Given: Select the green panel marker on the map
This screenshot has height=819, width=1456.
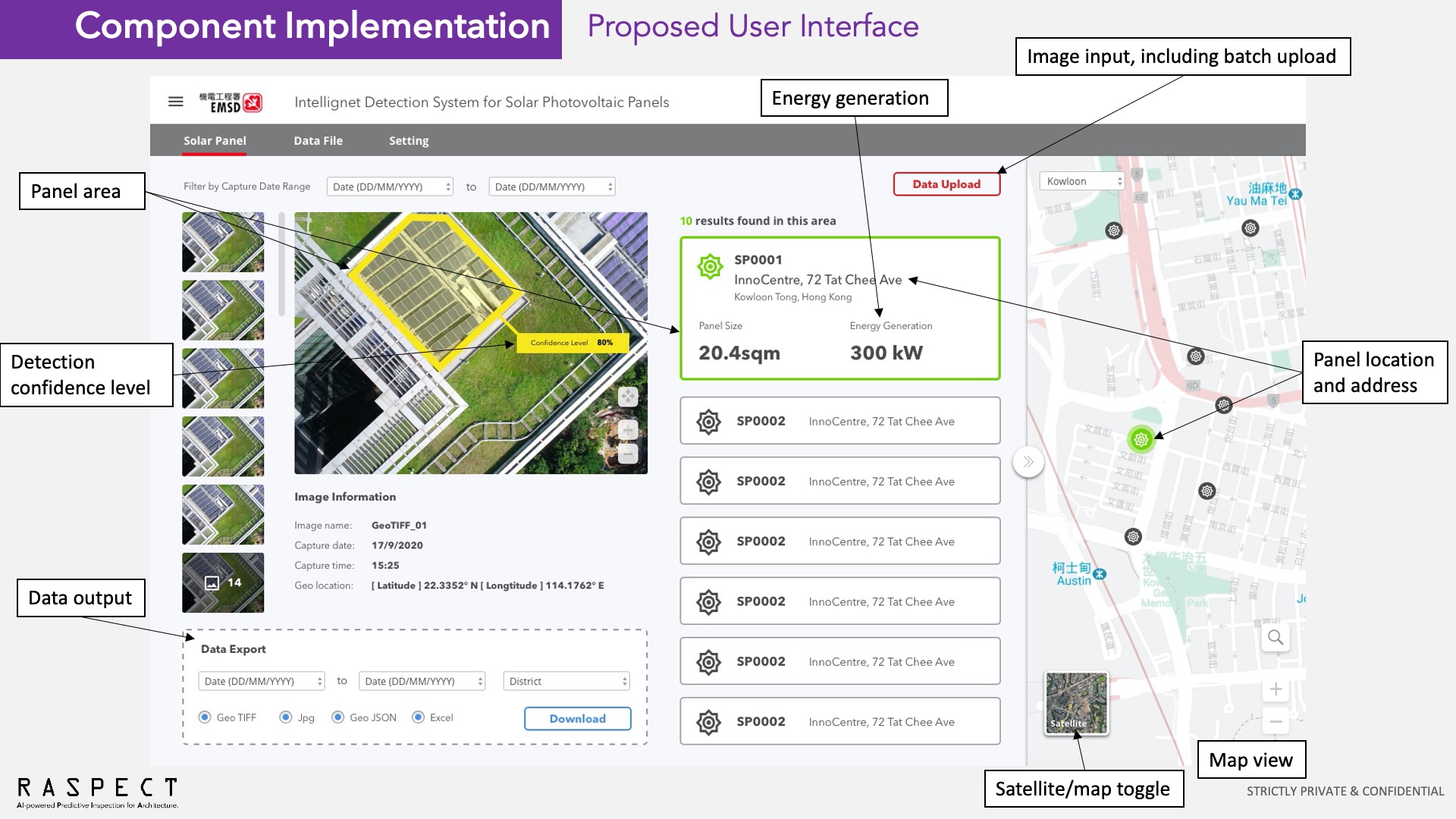Looking at the screenshot, I should (1141, 439).
